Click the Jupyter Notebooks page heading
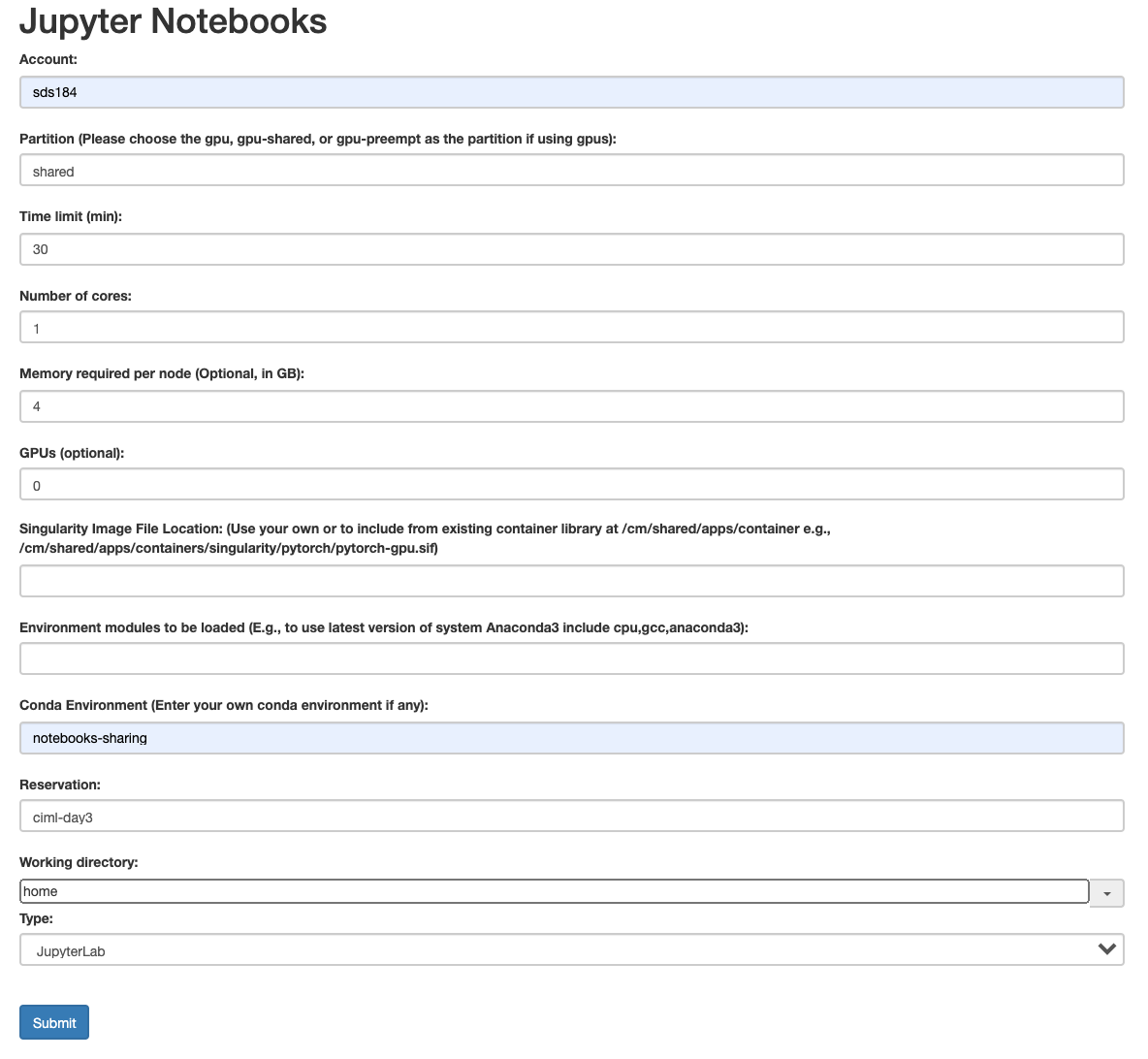Screen dimensions: 1148x1059 coord(173,21)
